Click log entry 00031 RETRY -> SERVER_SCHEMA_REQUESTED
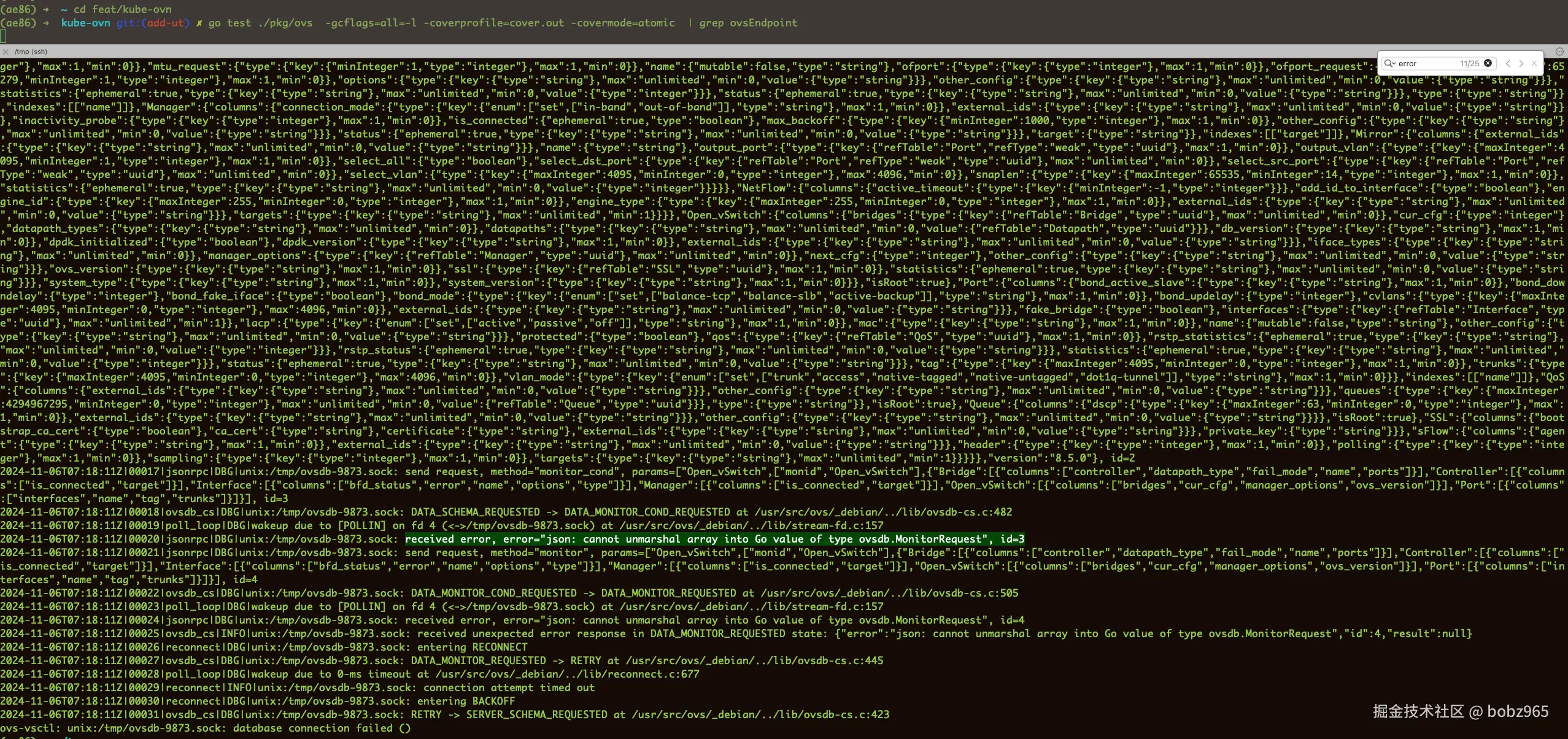The width and height of the screenshot is (1568, 739). tap(444, 714)
